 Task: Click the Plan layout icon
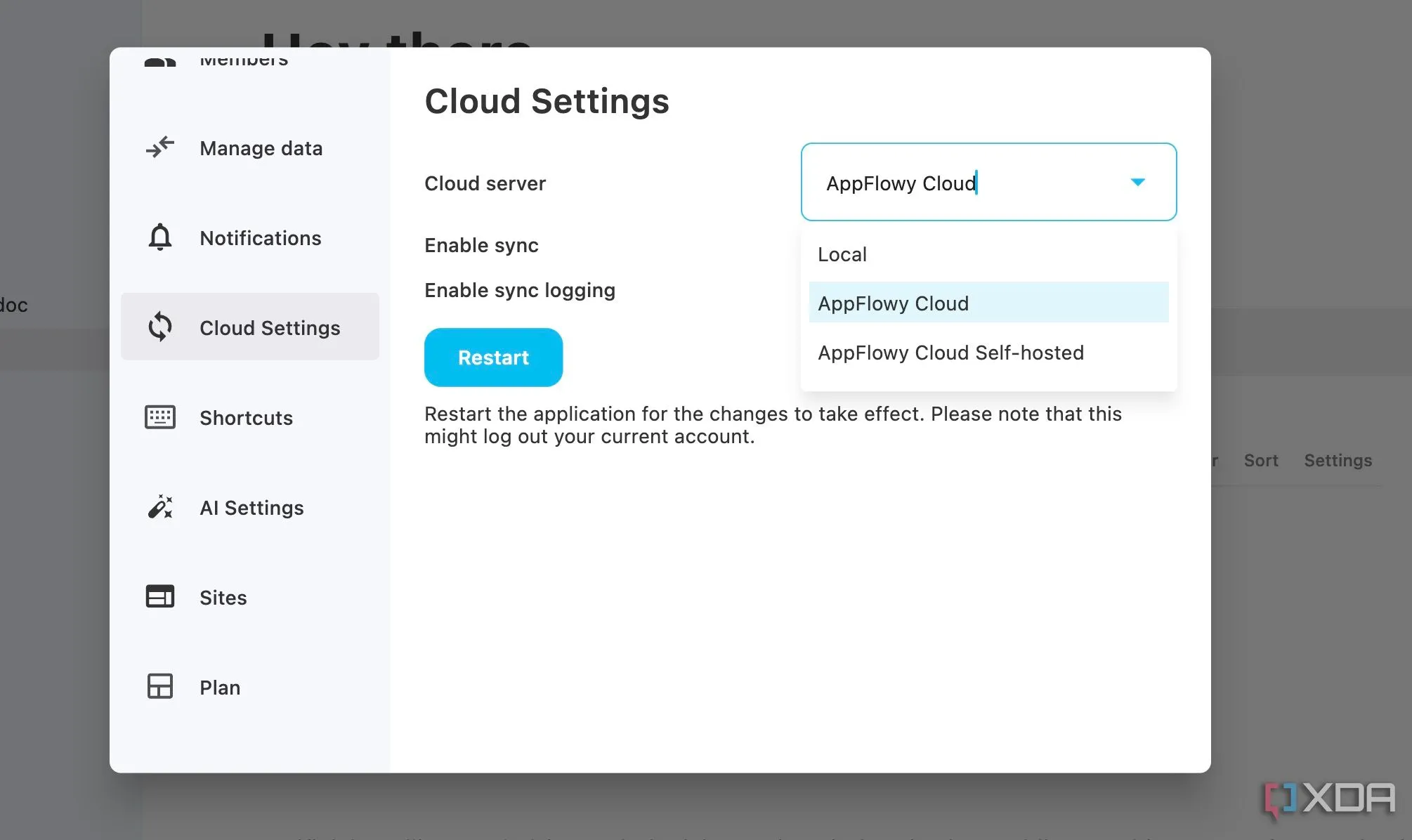[x=160, y=687]
